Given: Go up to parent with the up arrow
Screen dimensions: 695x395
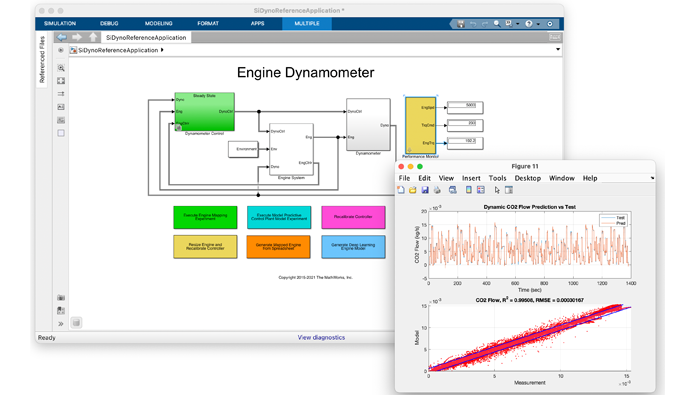Looking at the screenshot, I should coord(93,37).
